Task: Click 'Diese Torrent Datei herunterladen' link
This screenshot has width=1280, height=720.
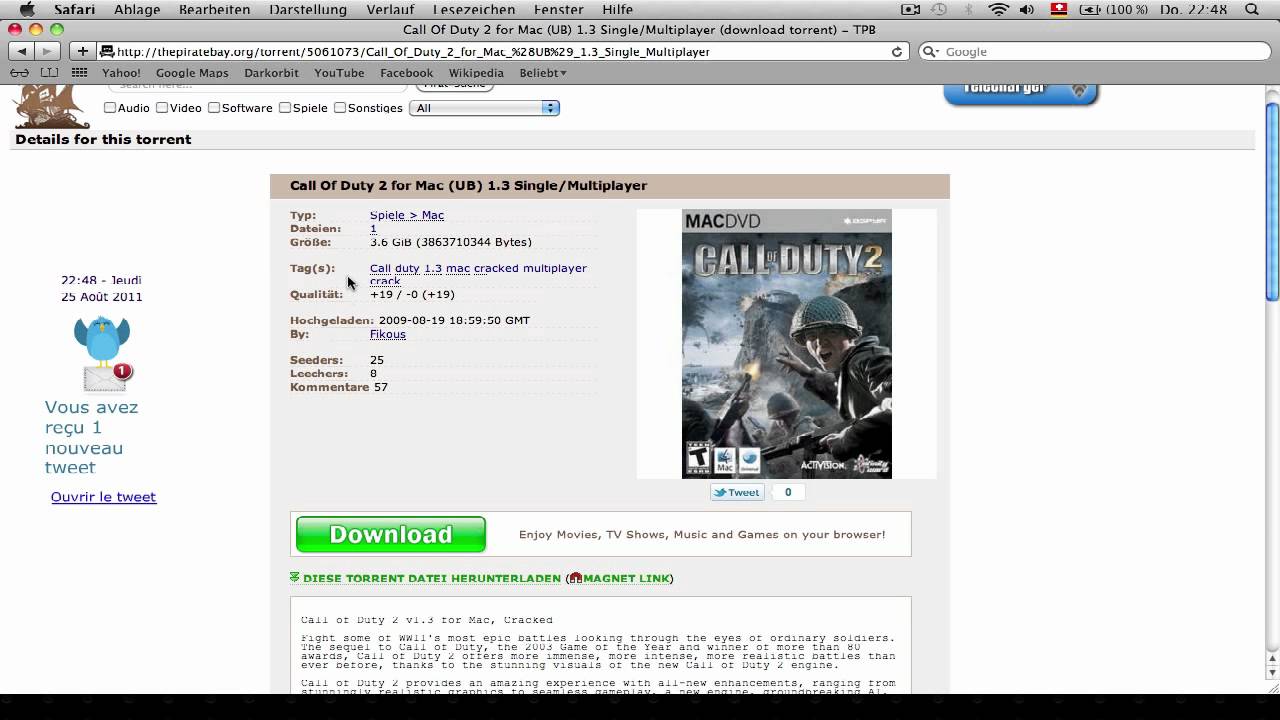Action: 431,578
